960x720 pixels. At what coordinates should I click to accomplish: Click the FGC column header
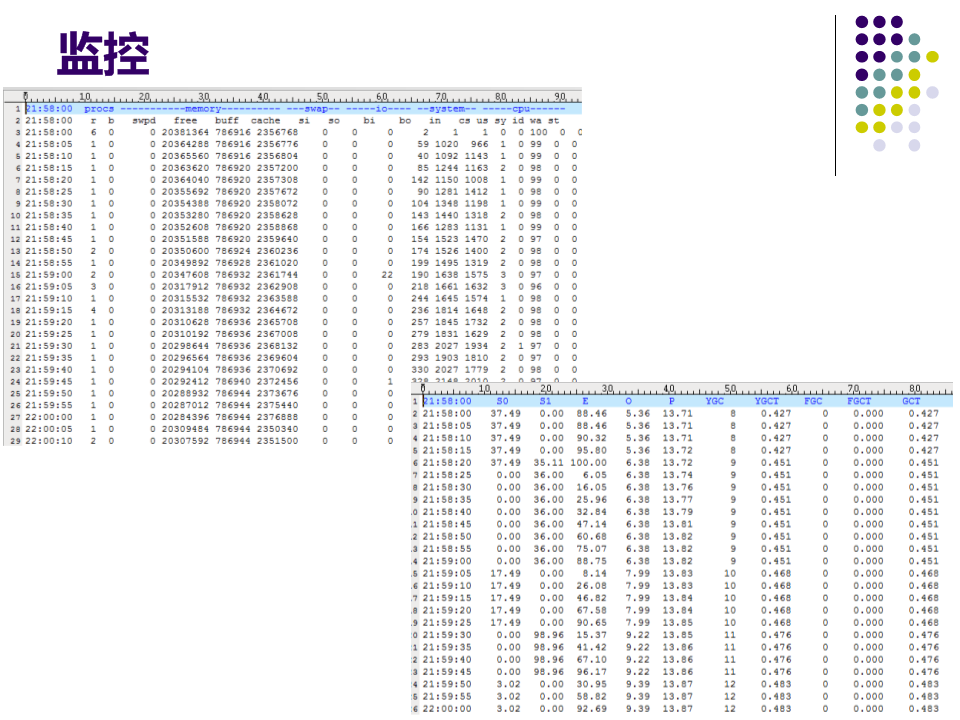813,401
